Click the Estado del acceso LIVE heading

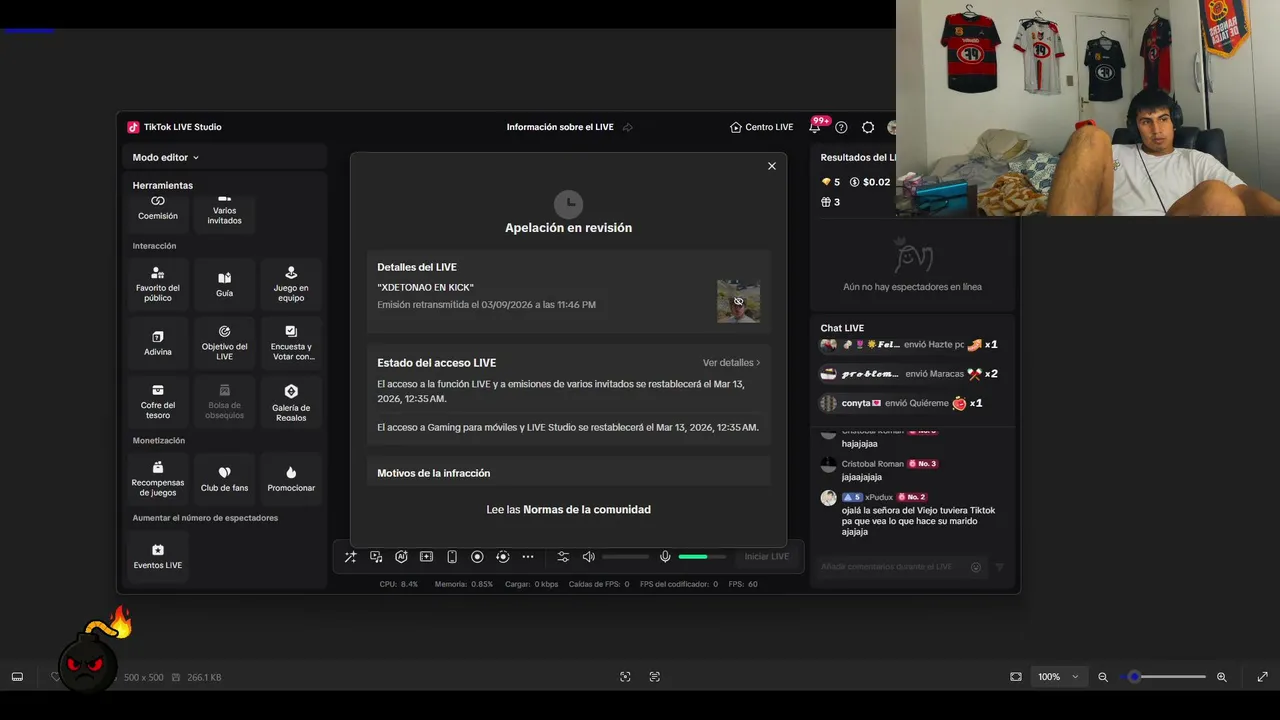(436, 363)
